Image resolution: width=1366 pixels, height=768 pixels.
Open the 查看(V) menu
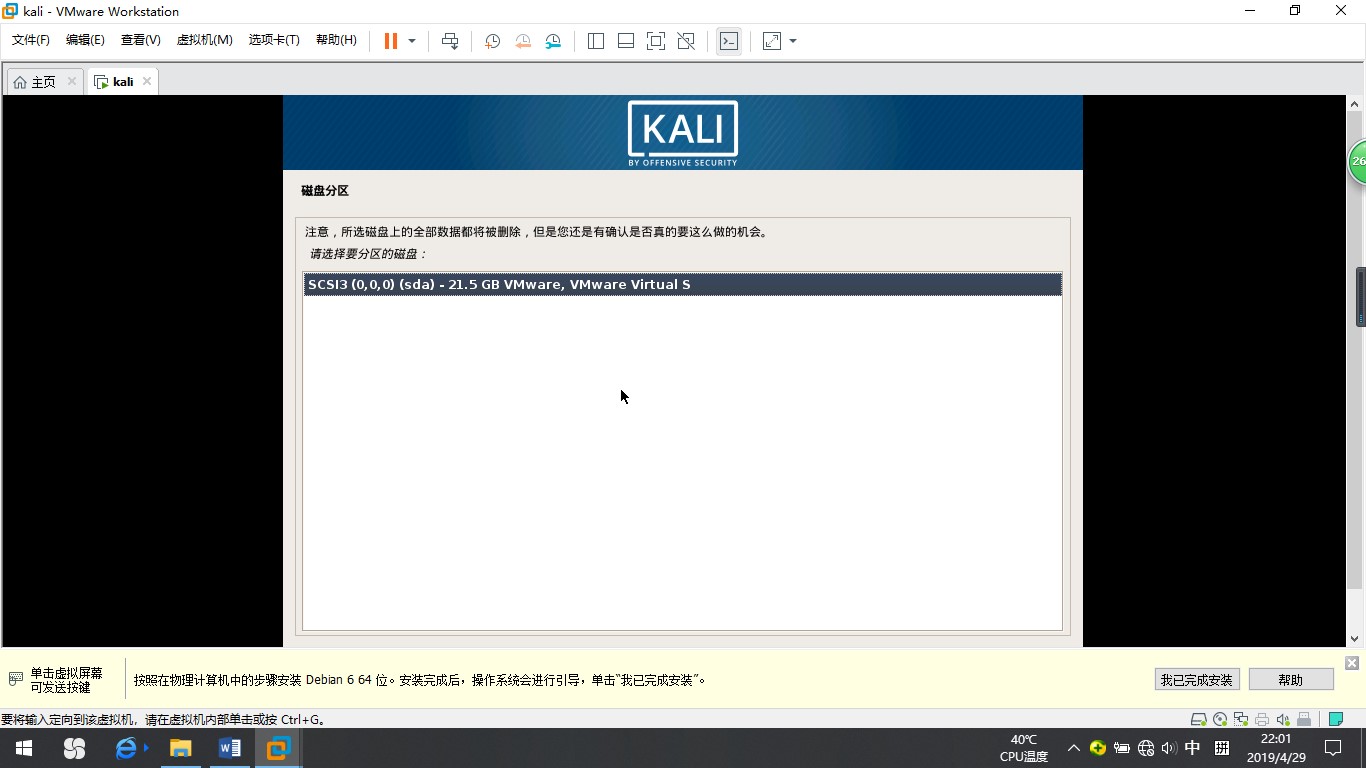(x=140, y=40)
